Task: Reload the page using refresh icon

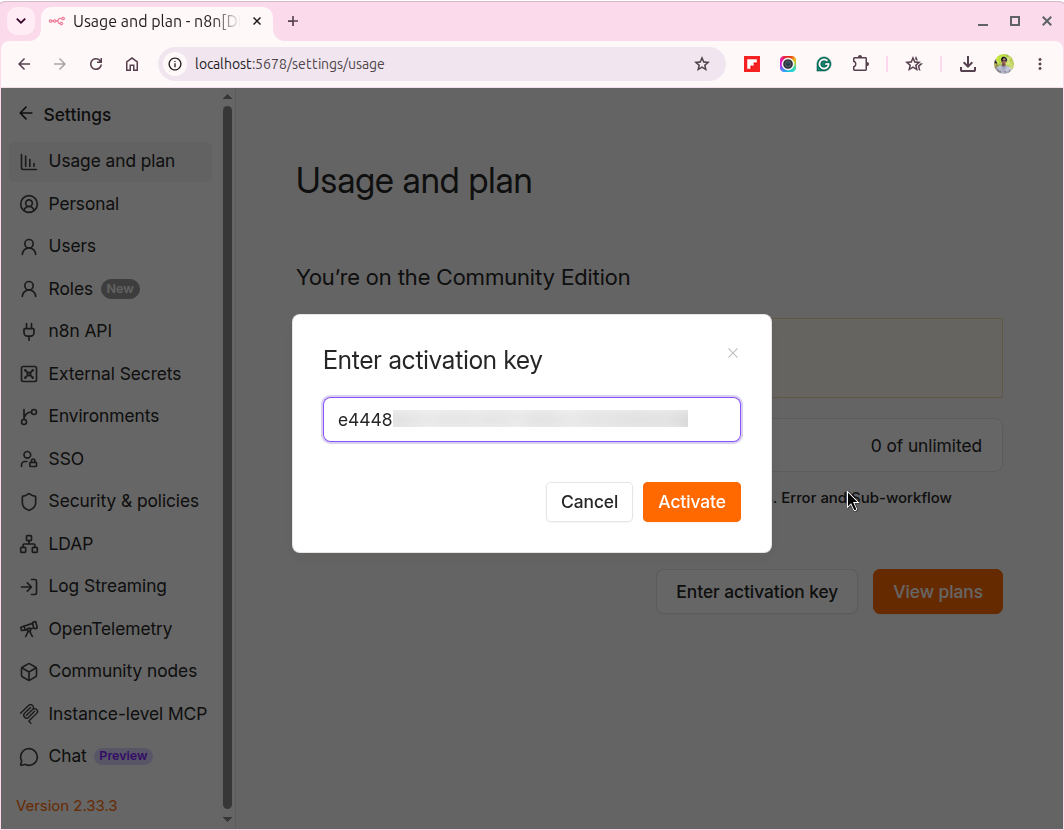Action: click(x=96, y=64)
